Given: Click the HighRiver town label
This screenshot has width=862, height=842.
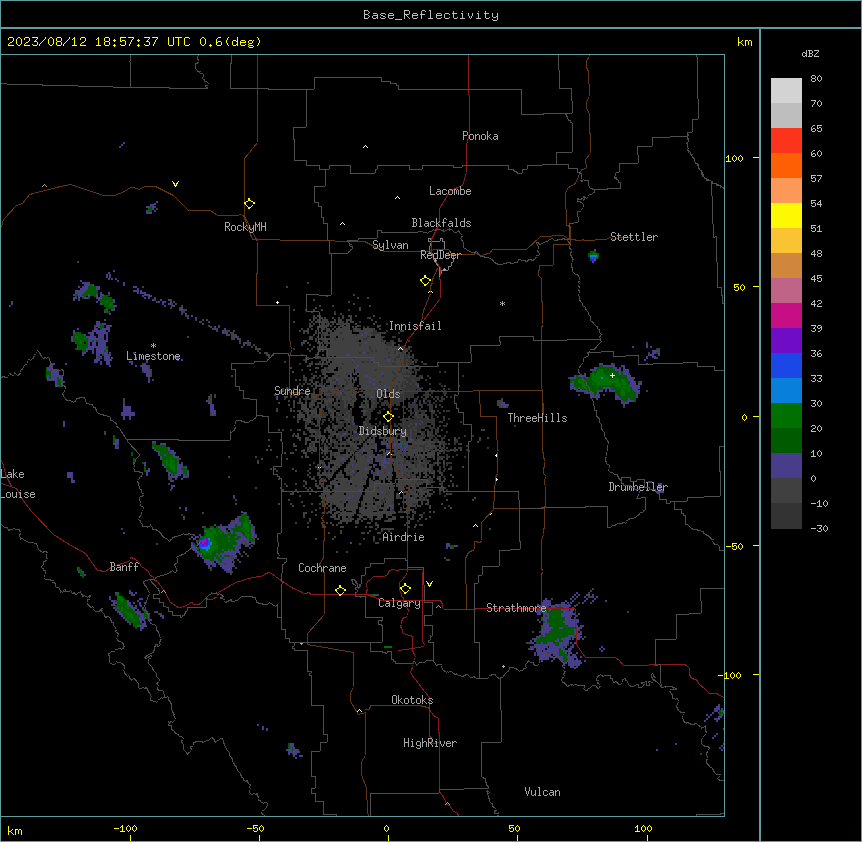Looking at the screenshot, I should (430, 743).
